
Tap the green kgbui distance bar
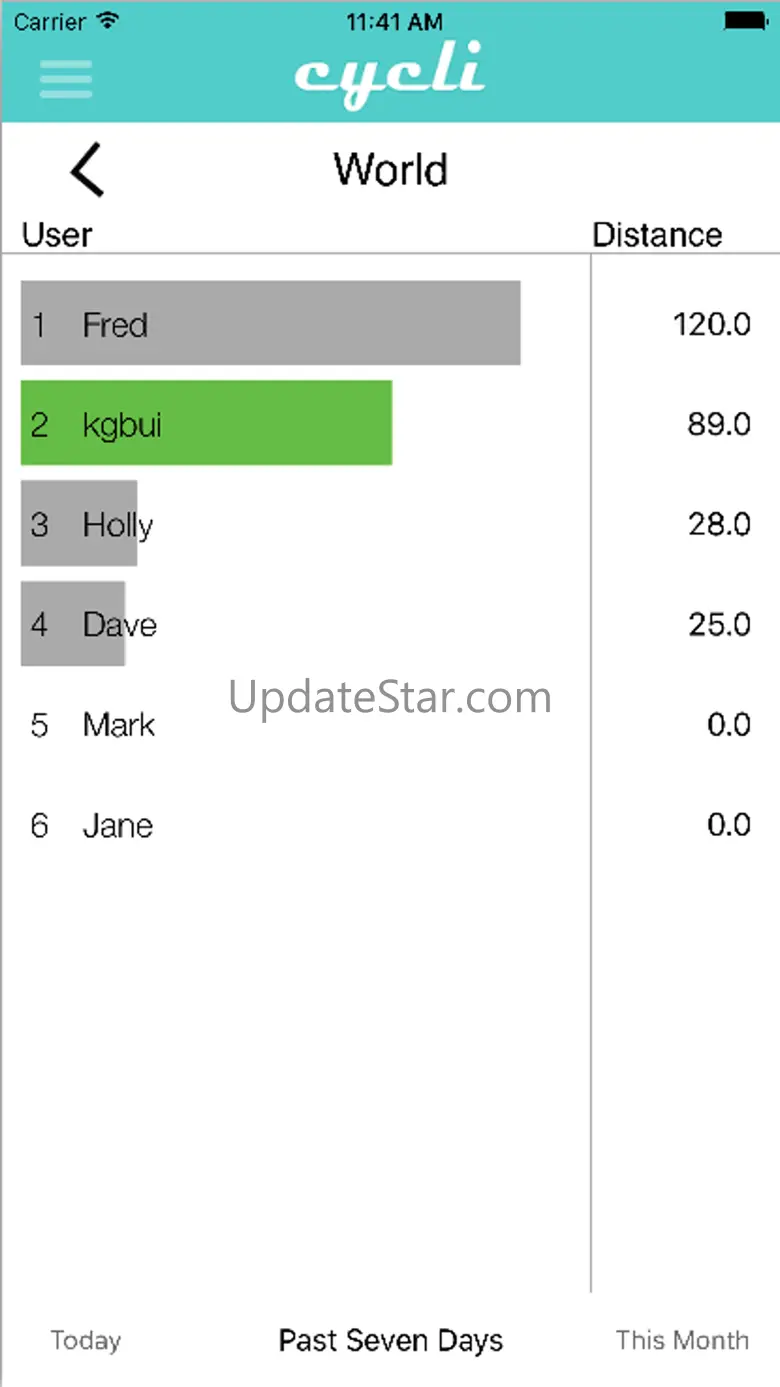[x=206, y=423]
